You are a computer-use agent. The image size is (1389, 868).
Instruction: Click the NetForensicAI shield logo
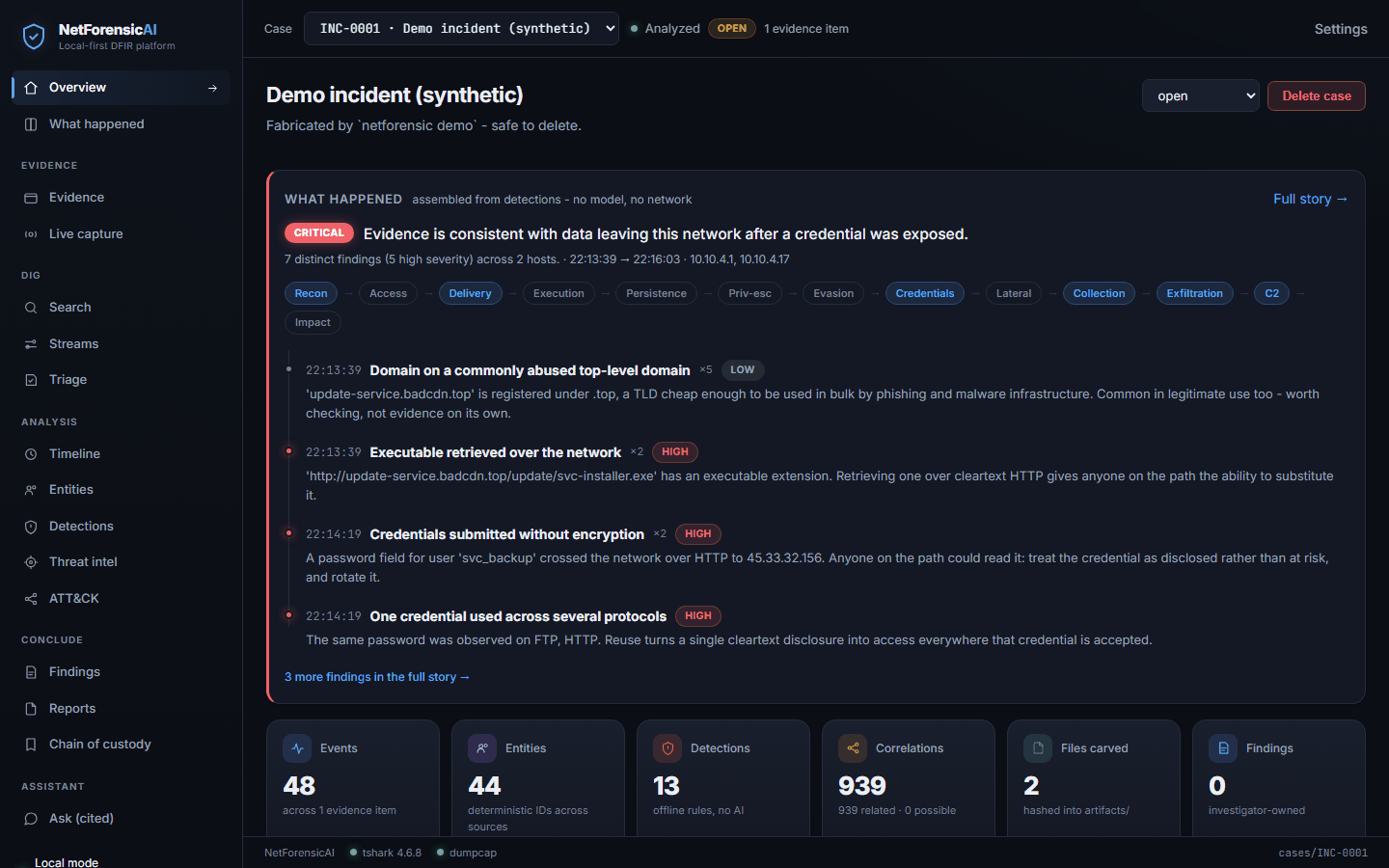34,37
